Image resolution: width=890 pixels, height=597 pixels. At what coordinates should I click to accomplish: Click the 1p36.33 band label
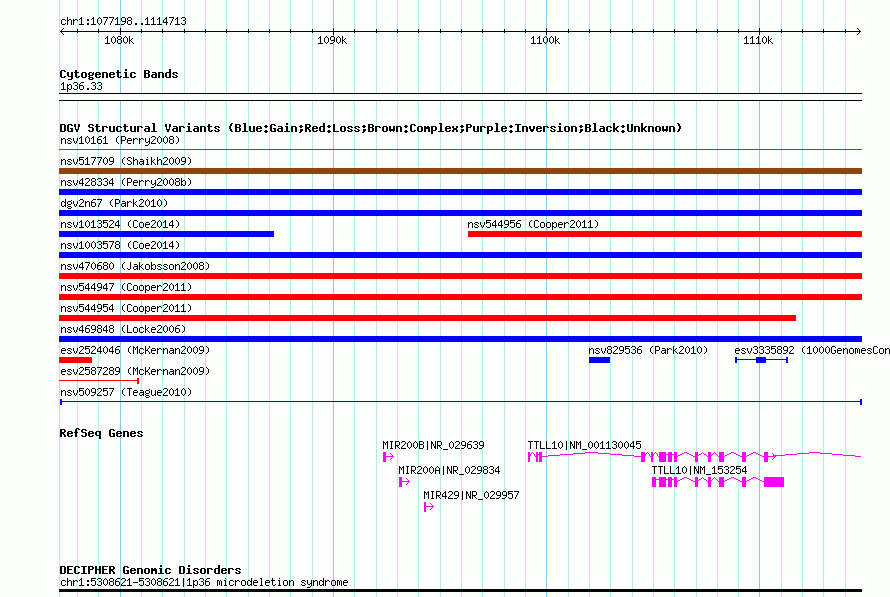click(81, 86)
